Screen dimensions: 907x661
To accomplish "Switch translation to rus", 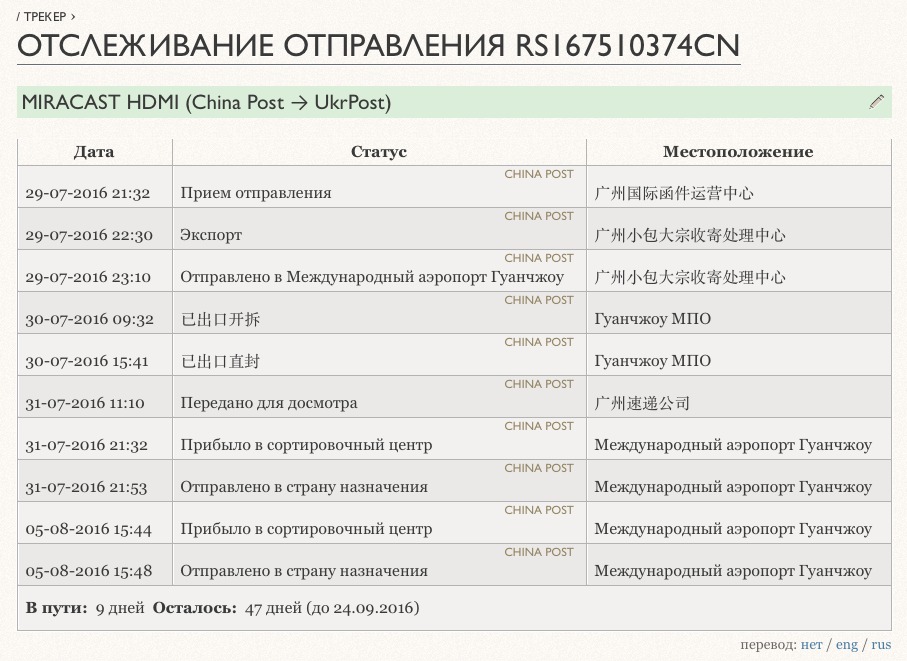I will (881, 645).
